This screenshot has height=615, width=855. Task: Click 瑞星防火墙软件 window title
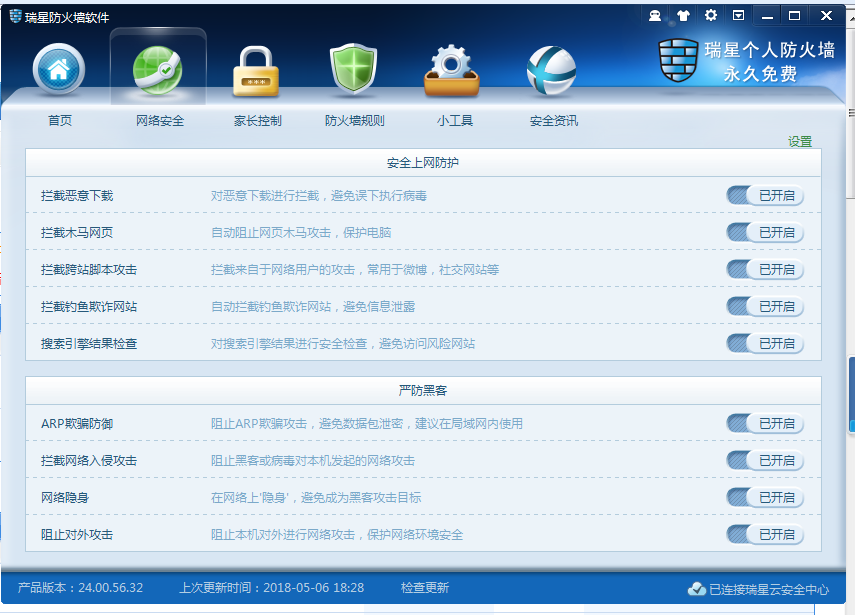tap(67, 17)
